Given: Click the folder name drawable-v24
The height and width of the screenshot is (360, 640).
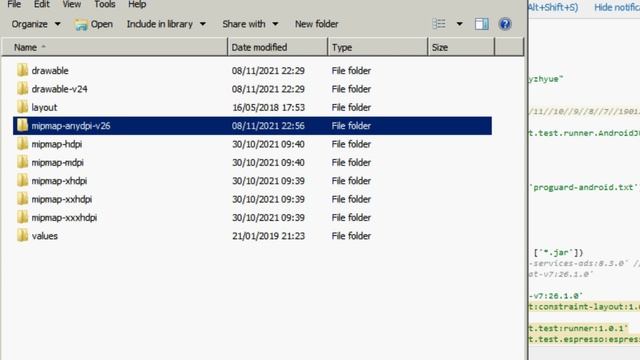Looking at the screenshot, I should (x=60, y=89).
